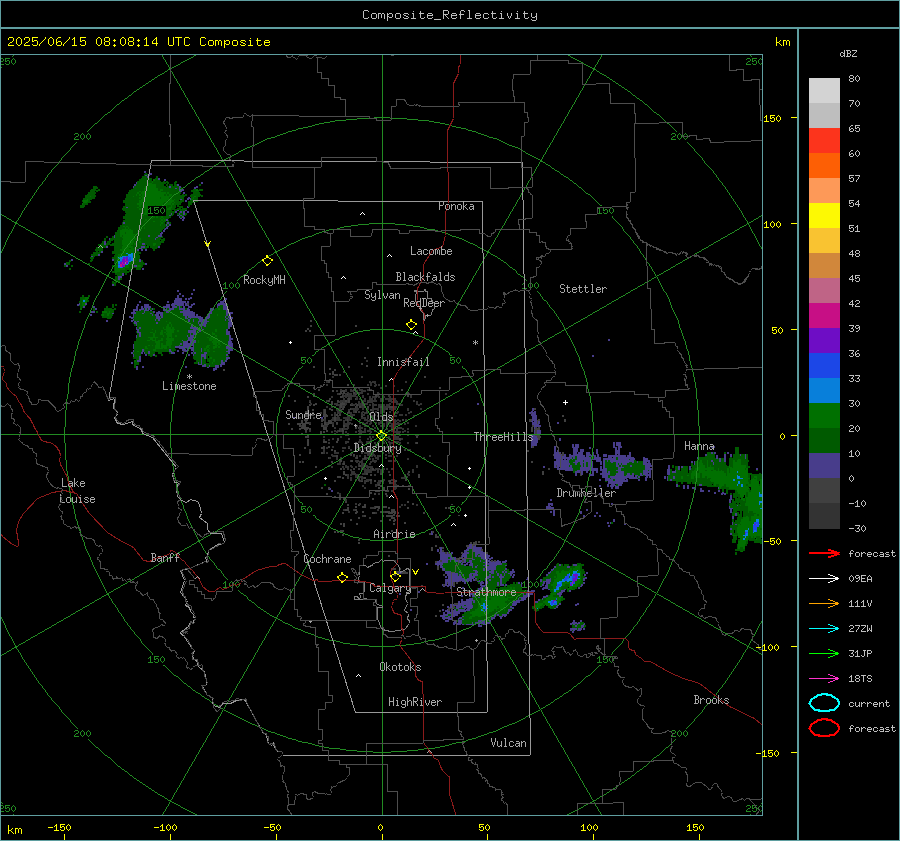Click the bright green 30-20 dBZ swatch
This screenshot has height=841, width=900.
tap(824, 416)
